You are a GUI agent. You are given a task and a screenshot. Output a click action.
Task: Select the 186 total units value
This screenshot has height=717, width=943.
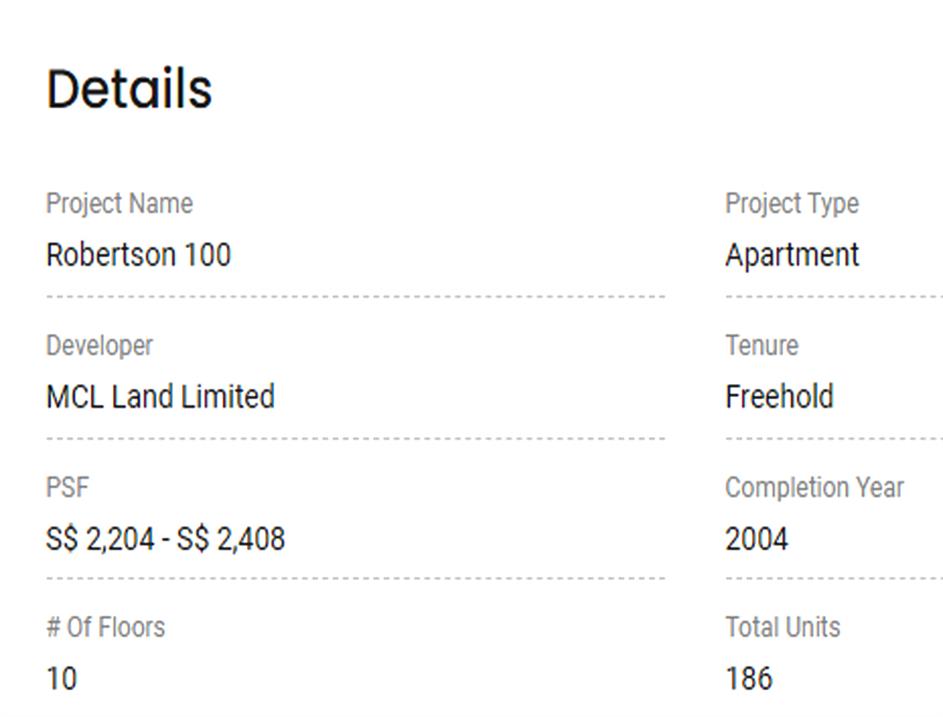pos(748,679)
